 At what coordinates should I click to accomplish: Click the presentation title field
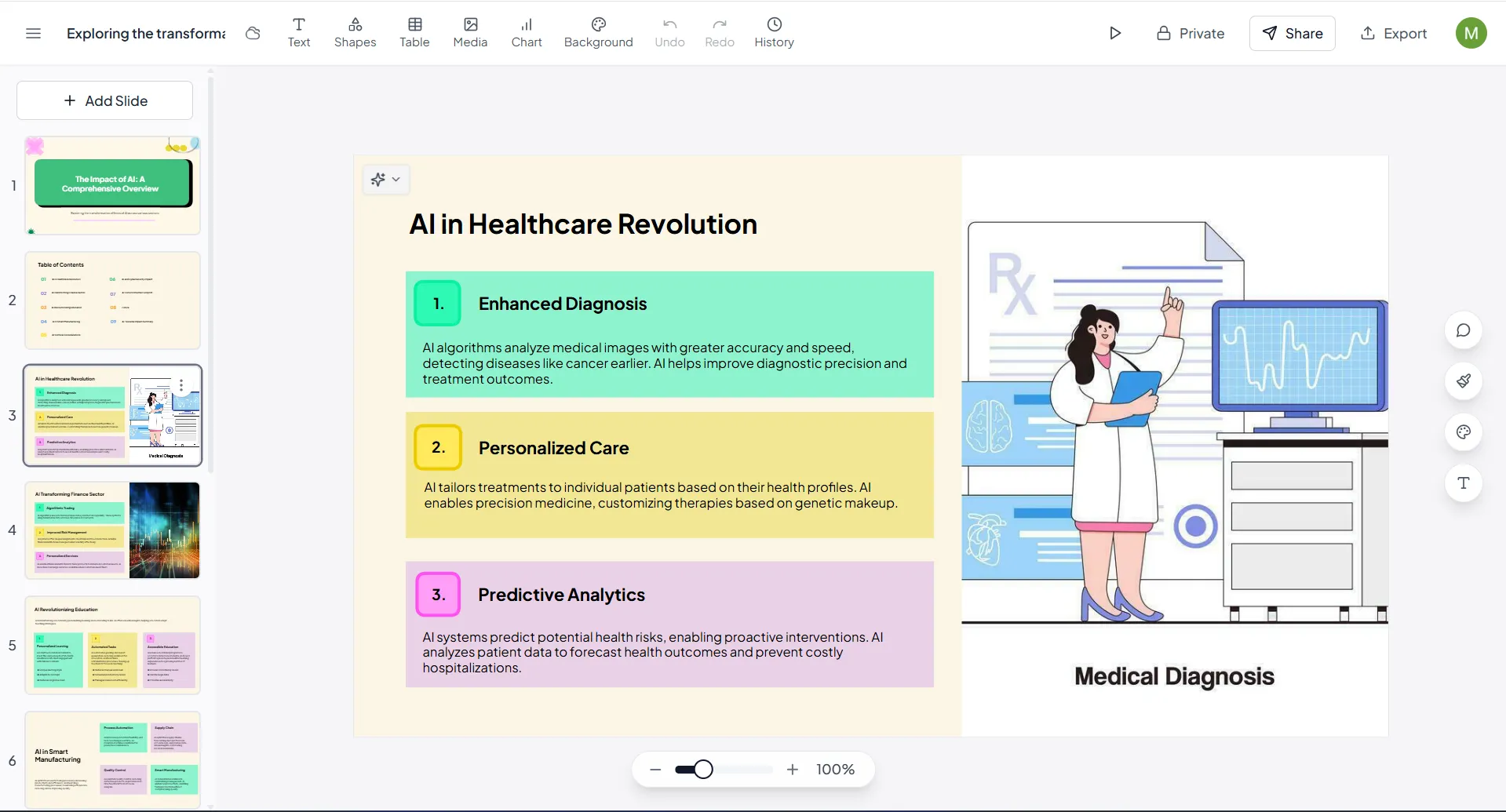tap(146, 33)
